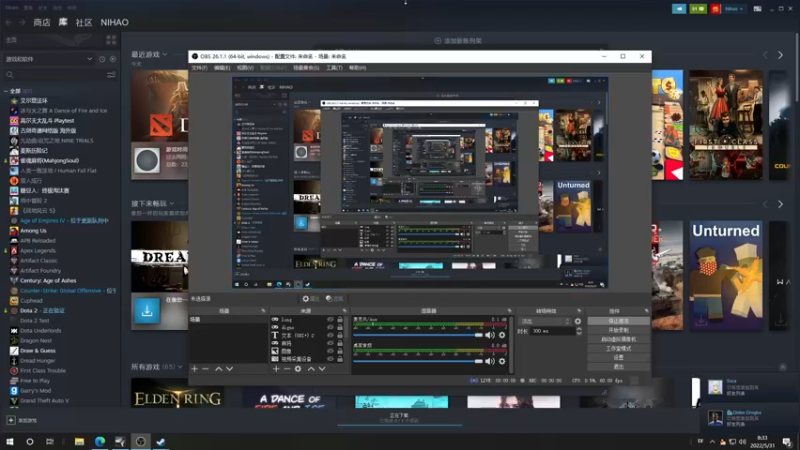Viewport: 800px width, 450px height.
Task: Click Steam plus icon to add a game
Action: click(x=11, y=420)
